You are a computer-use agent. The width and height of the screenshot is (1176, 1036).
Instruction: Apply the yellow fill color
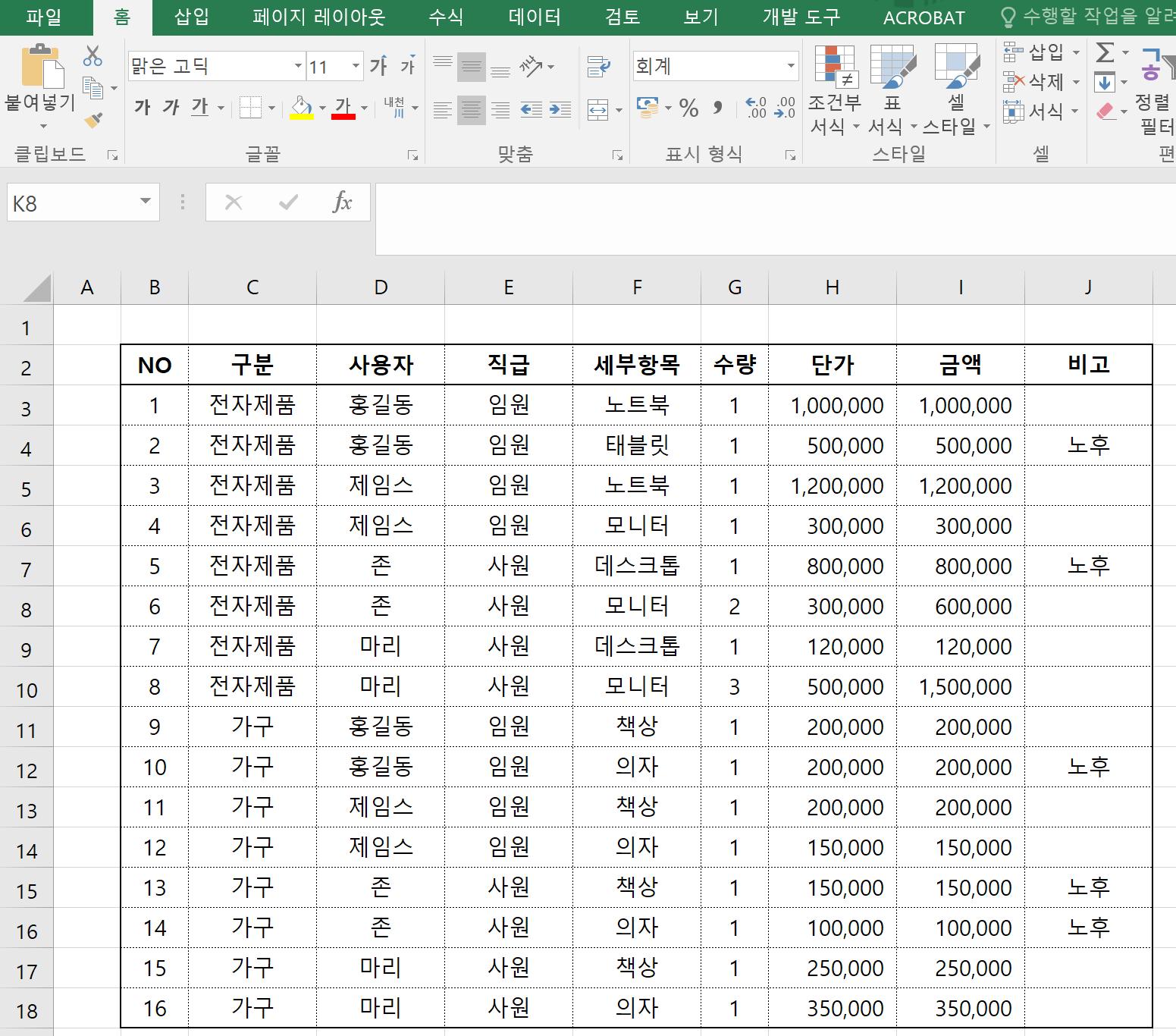tap(302, 108)
